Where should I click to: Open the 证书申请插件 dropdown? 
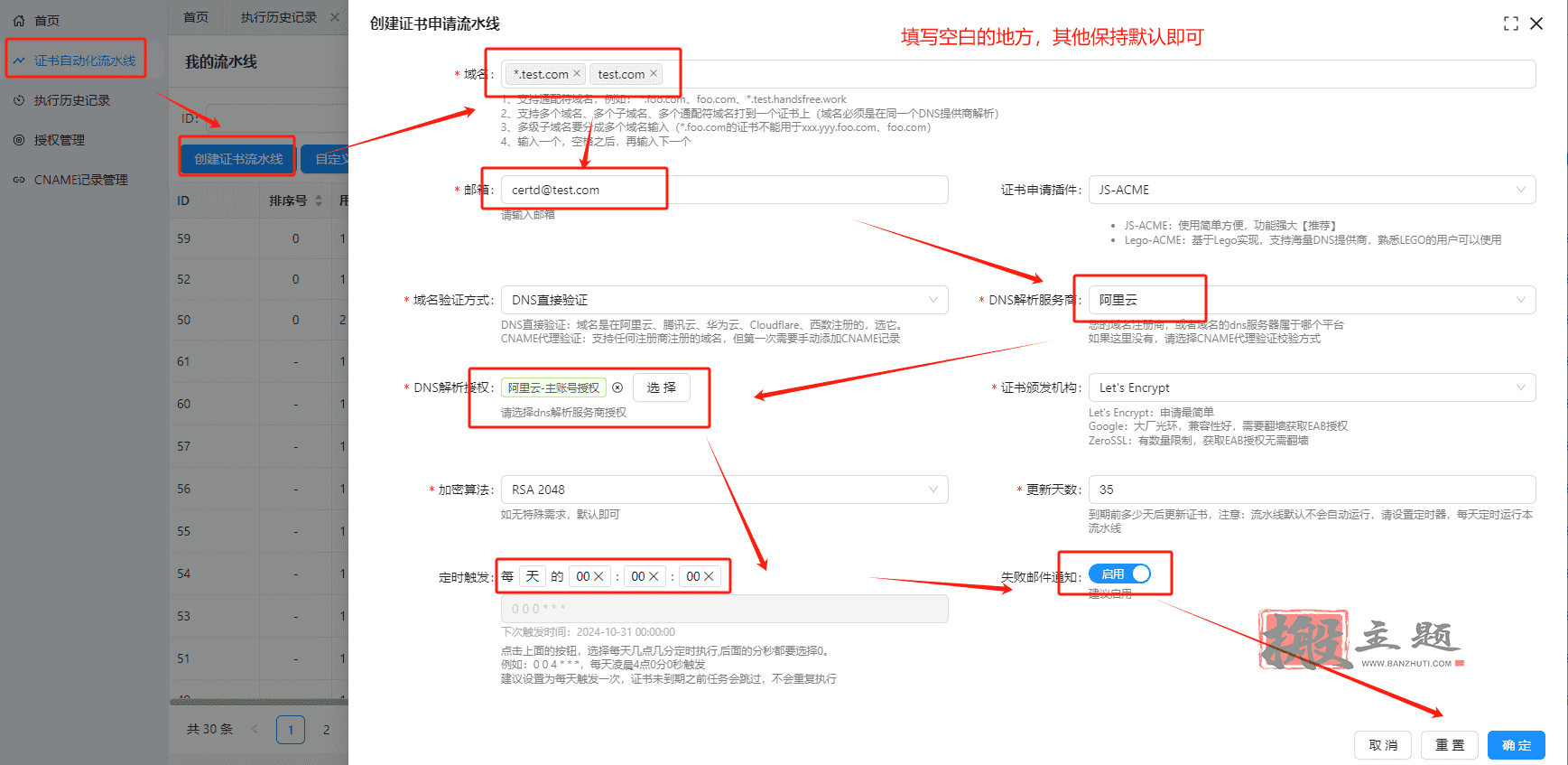tap(1312, 190)
